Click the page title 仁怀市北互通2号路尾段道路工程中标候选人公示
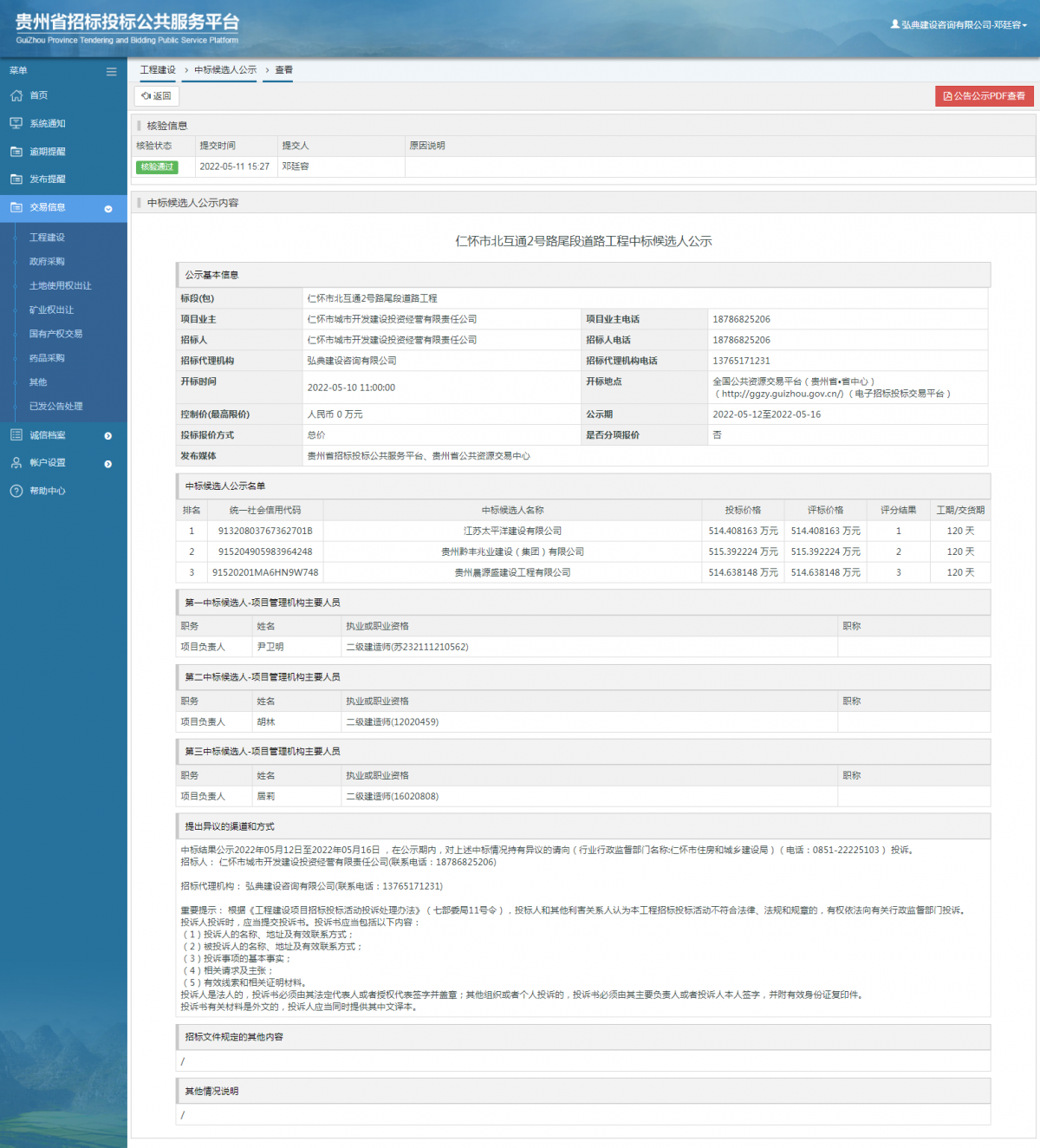Viewport: 1040px width, 1148px height. [x=583, y=241]
